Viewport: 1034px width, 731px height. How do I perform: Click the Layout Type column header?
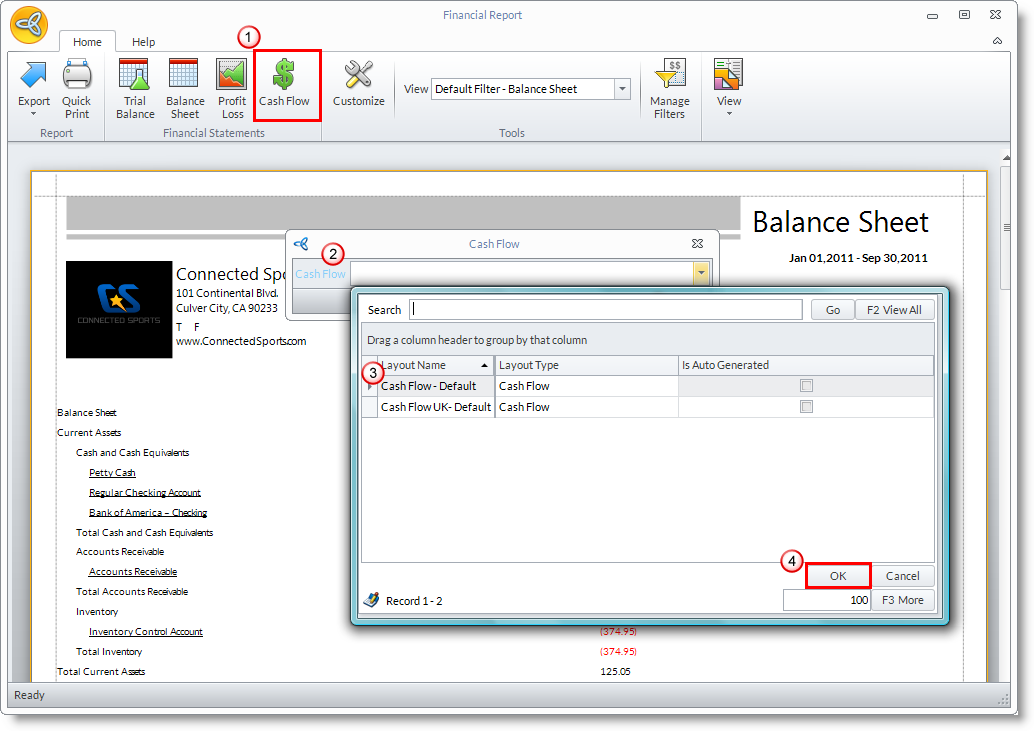click(586, 365)
